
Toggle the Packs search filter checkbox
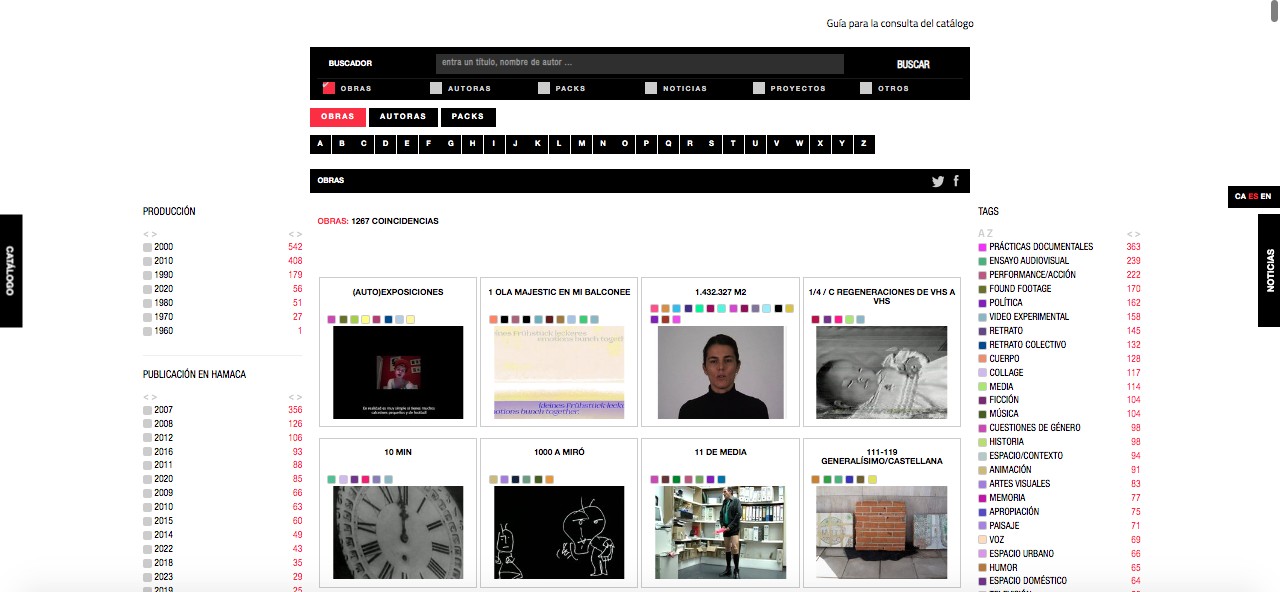[544, 88]
